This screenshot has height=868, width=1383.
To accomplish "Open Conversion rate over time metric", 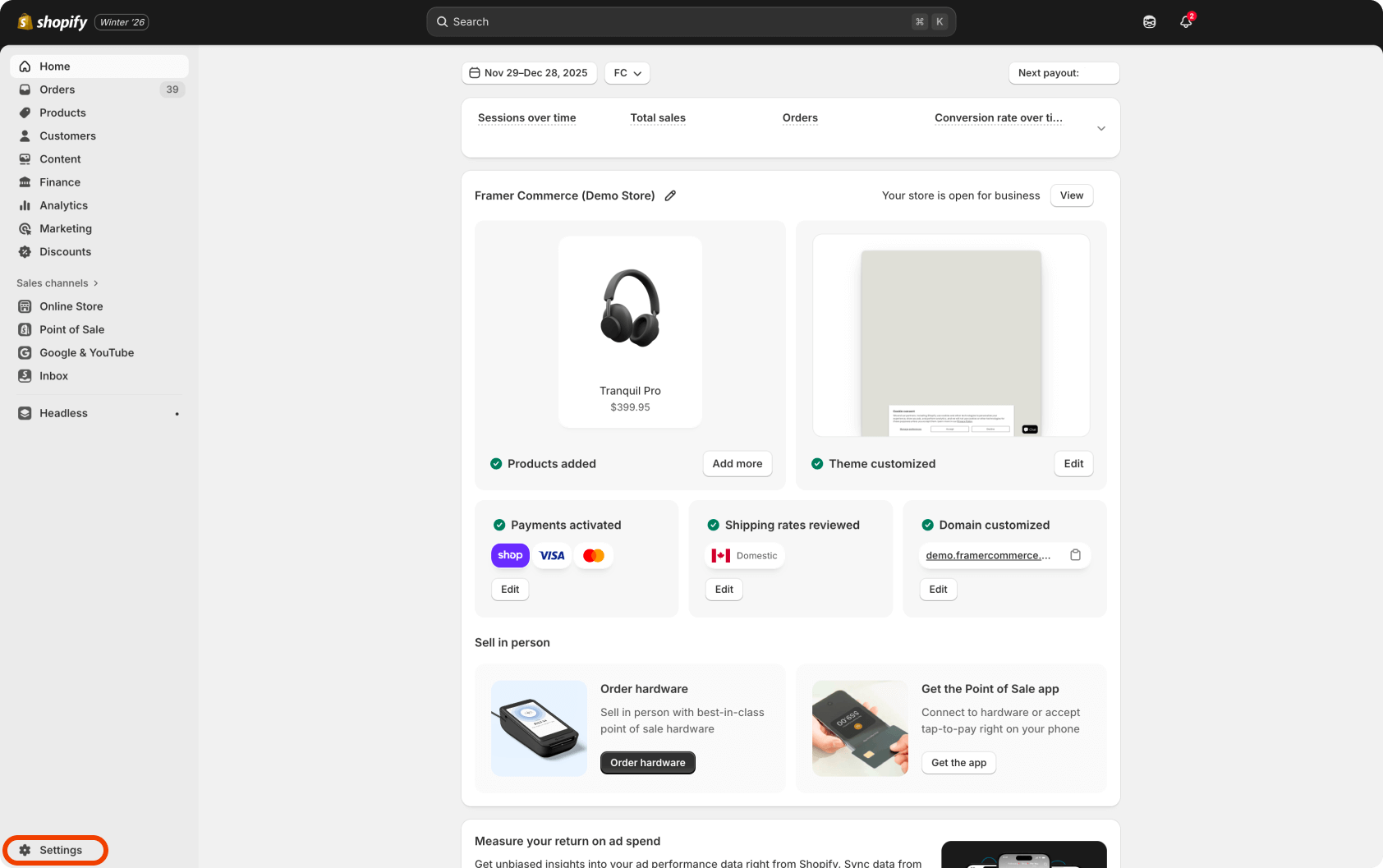I will [x=999, y=118].
